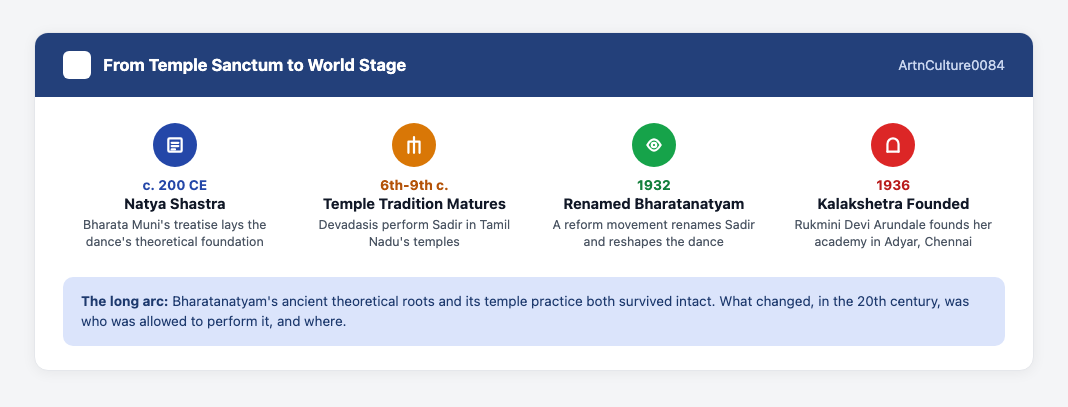The width and height of the screenshot is (1068, 407).
Task: Select the 1932 date label
Action: coord(654,185)
